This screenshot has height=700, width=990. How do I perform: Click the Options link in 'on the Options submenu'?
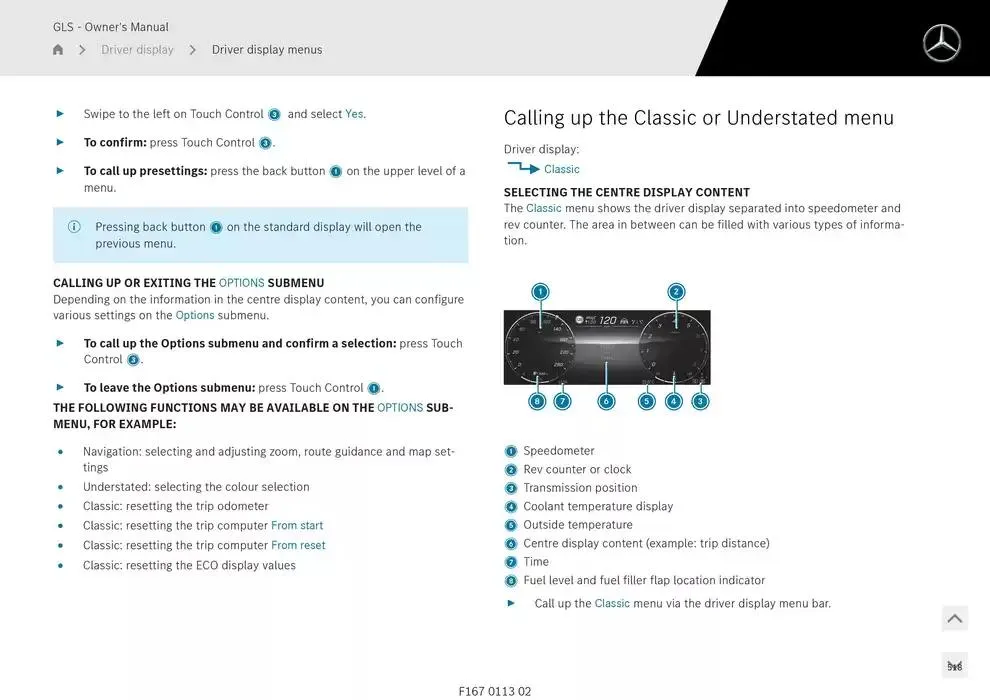tap(194, 315)
